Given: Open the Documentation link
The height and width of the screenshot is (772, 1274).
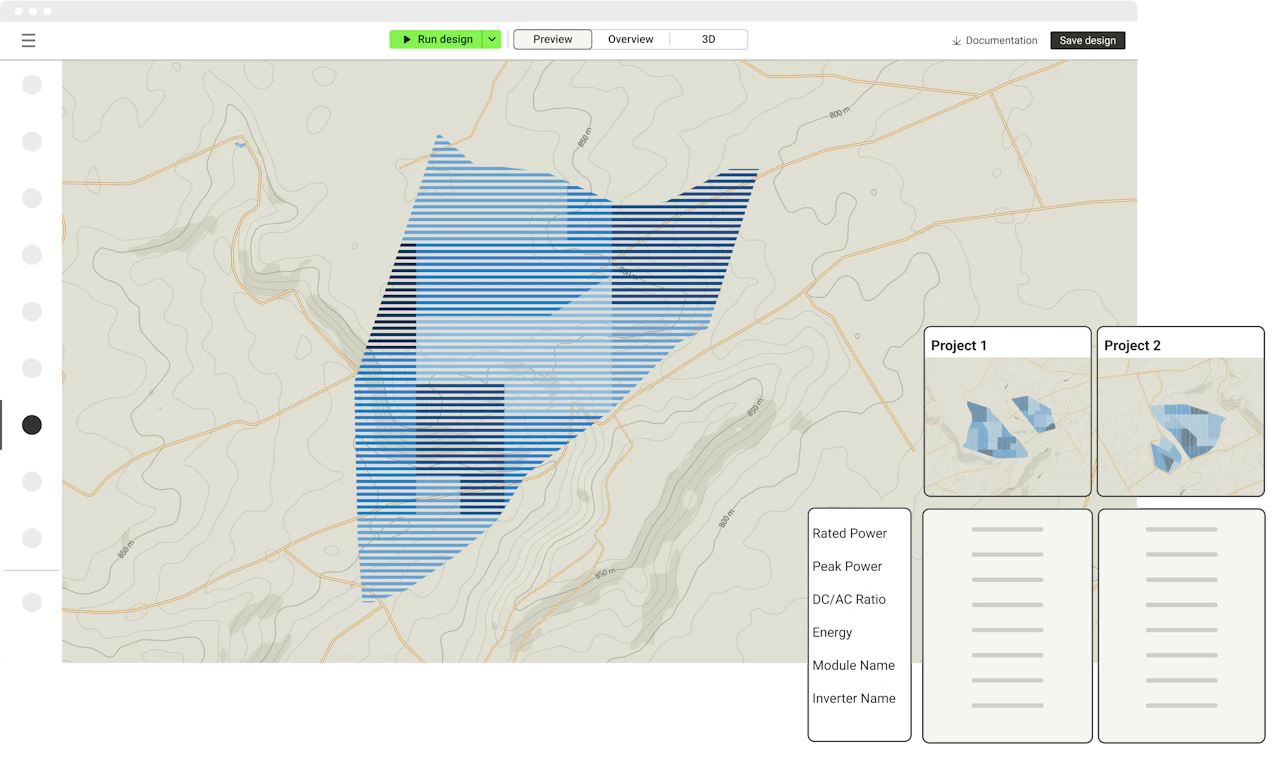Looking at the screenshot, I should click(1001, 41).
